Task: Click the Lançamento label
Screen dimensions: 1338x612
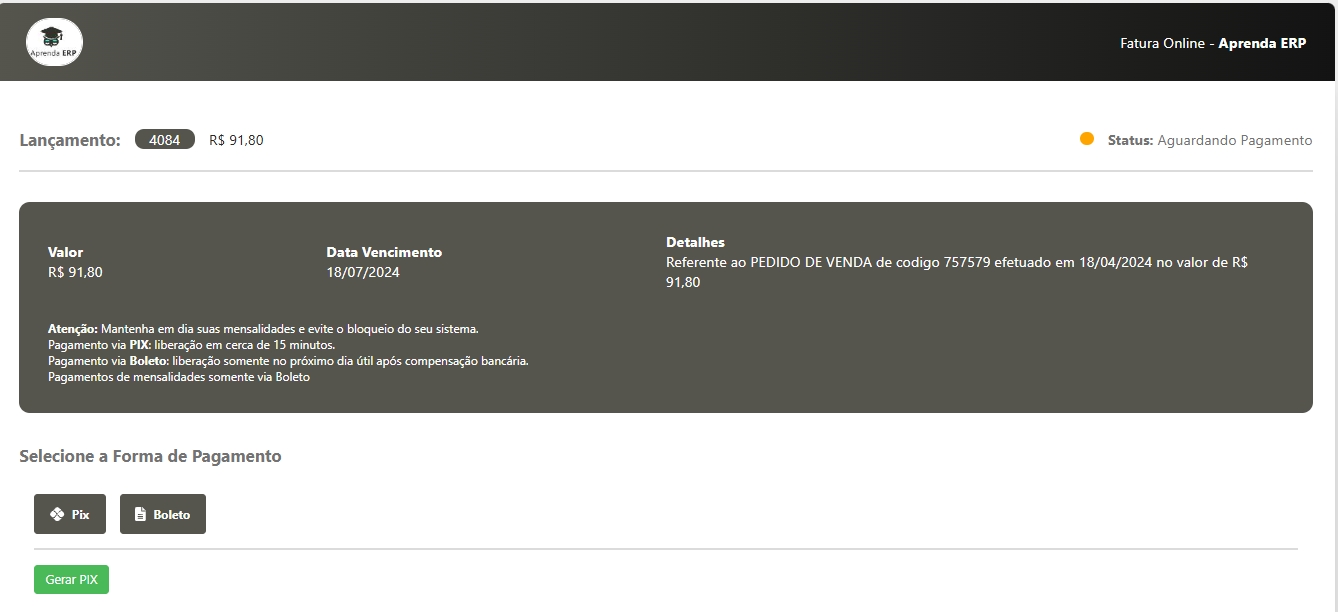Action: coord(70,140)
